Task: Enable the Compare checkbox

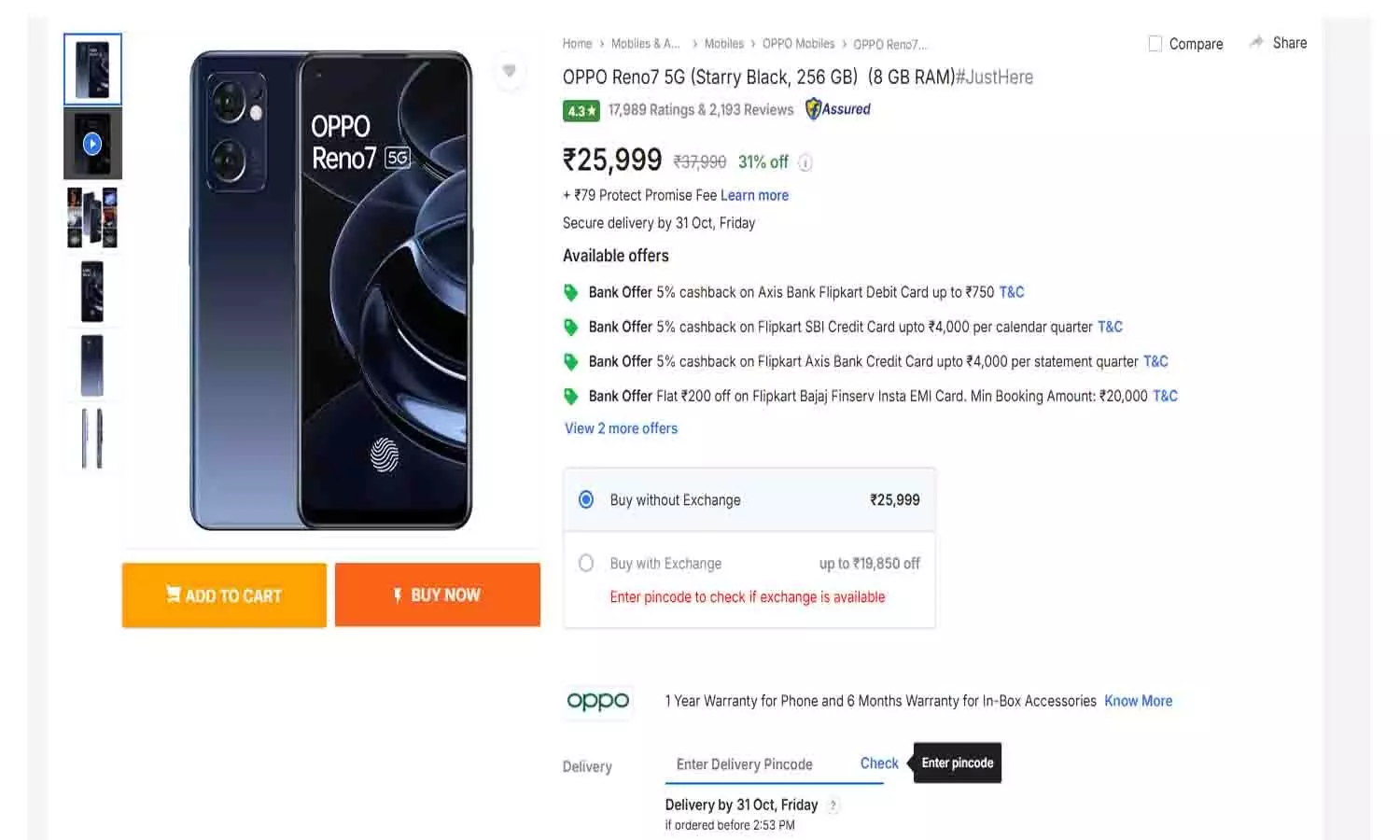Action: click(x=1155, y=43)
